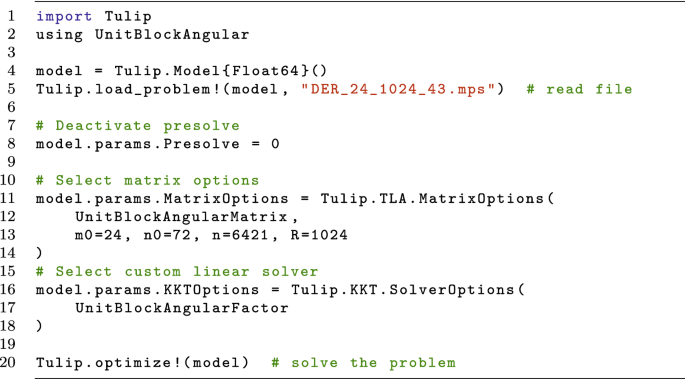Click the 'R=1024' argument
685x379 pixels.
coord(319,235)
